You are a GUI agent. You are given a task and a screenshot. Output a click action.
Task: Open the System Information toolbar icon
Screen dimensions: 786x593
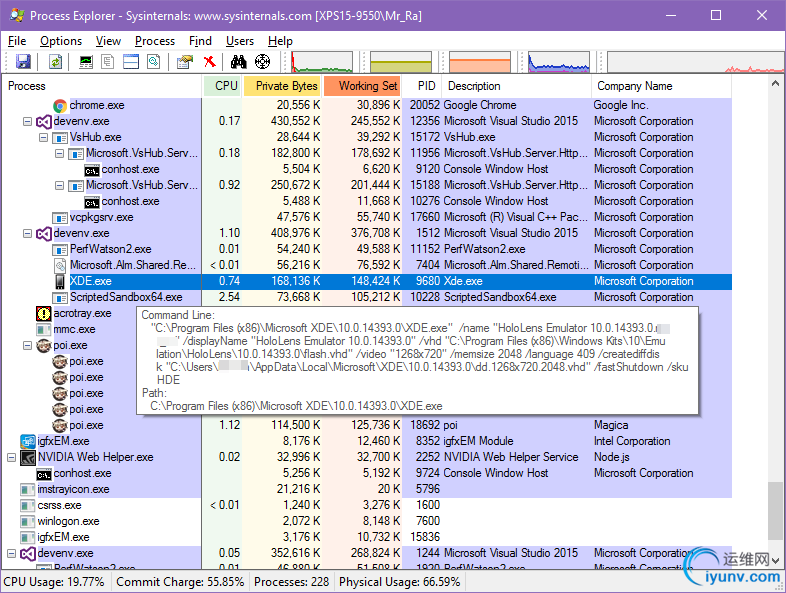coord(86,62)
